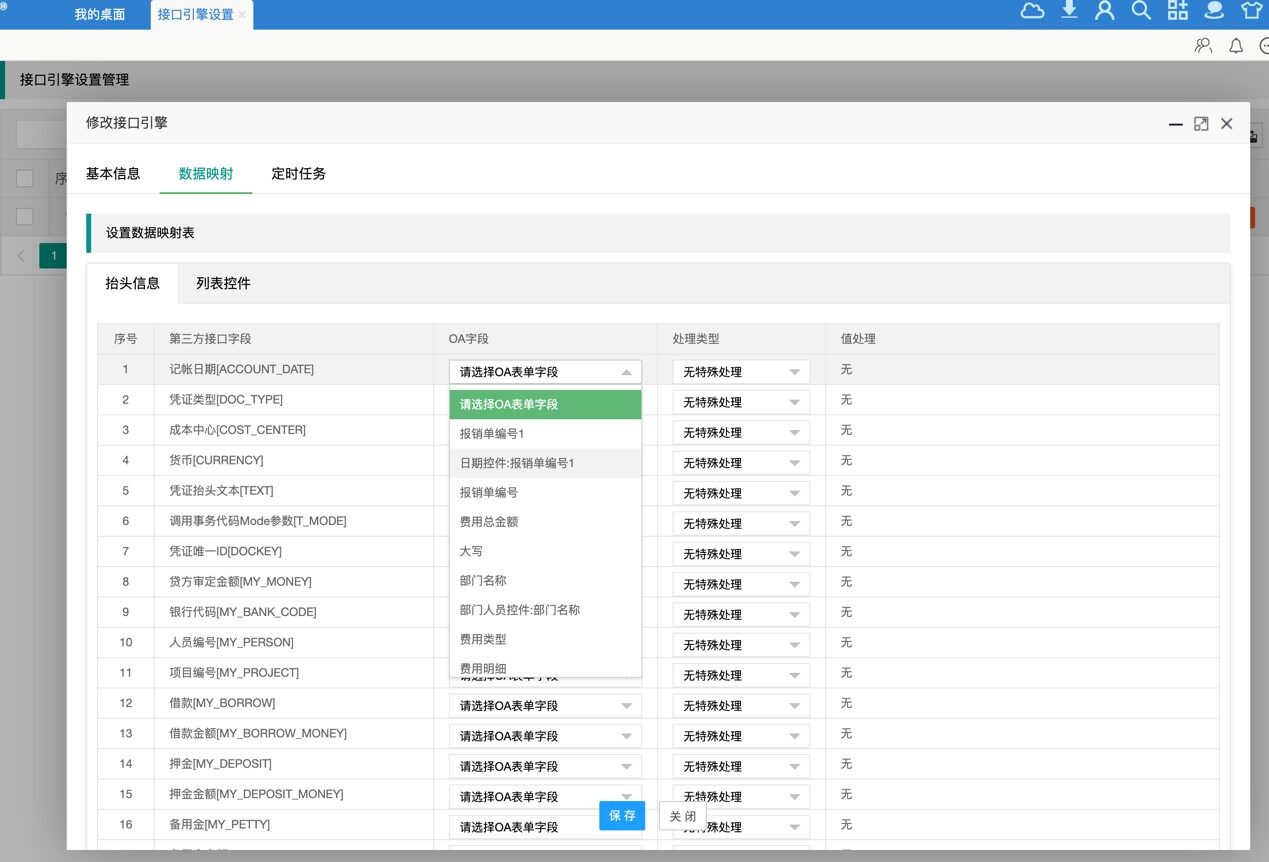The image size is (1269, 862).
Task: Click the download arrow icon
Action: coord(1069,11)
